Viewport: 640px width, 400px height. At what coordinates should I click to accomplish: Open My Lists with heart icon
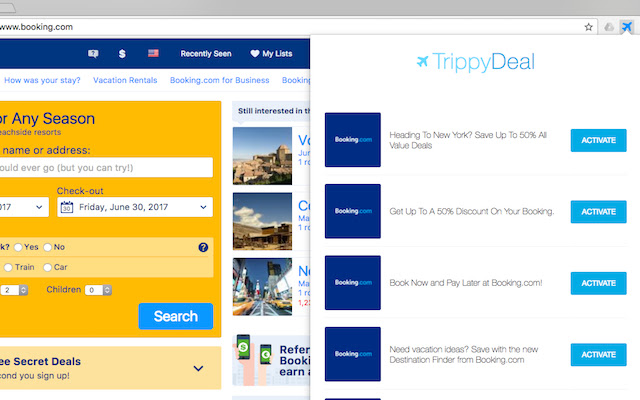[x=271, y=53]
